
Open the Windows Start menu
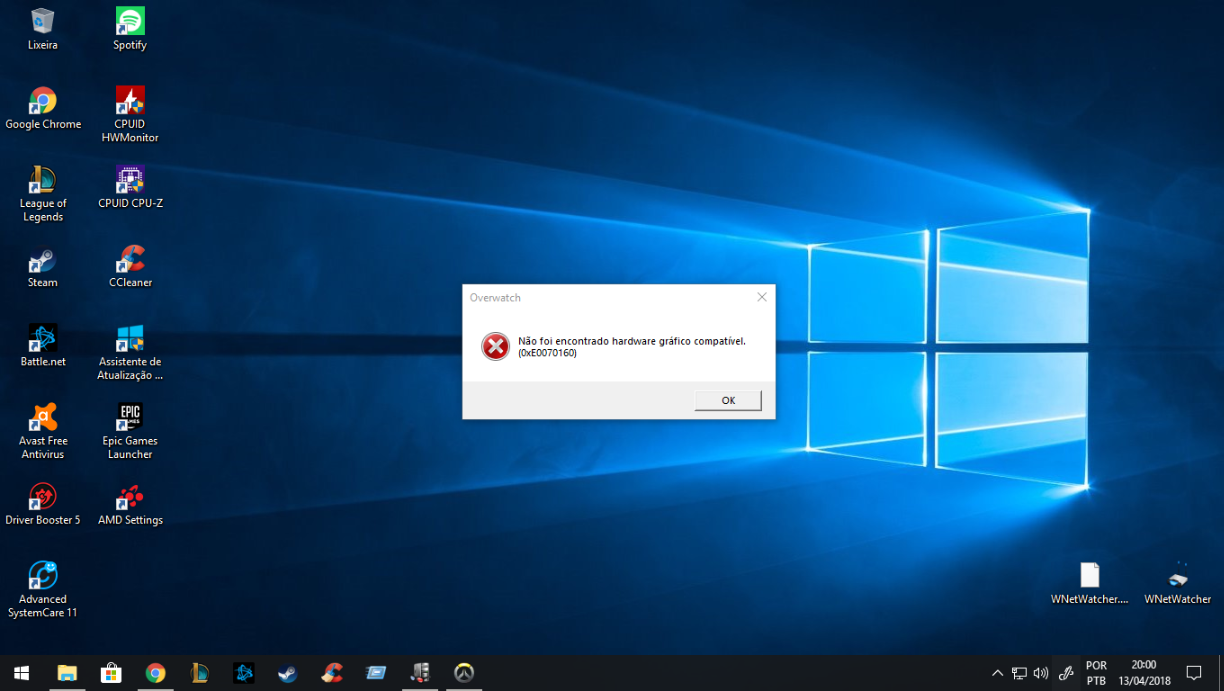(x=21, y=673)
